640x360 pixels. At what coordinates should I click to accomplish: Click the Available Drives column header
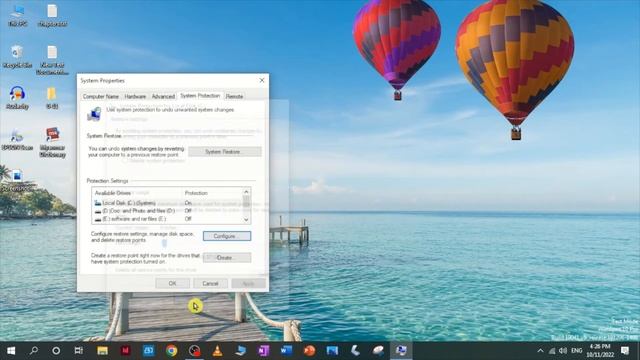tap(137, 193)
